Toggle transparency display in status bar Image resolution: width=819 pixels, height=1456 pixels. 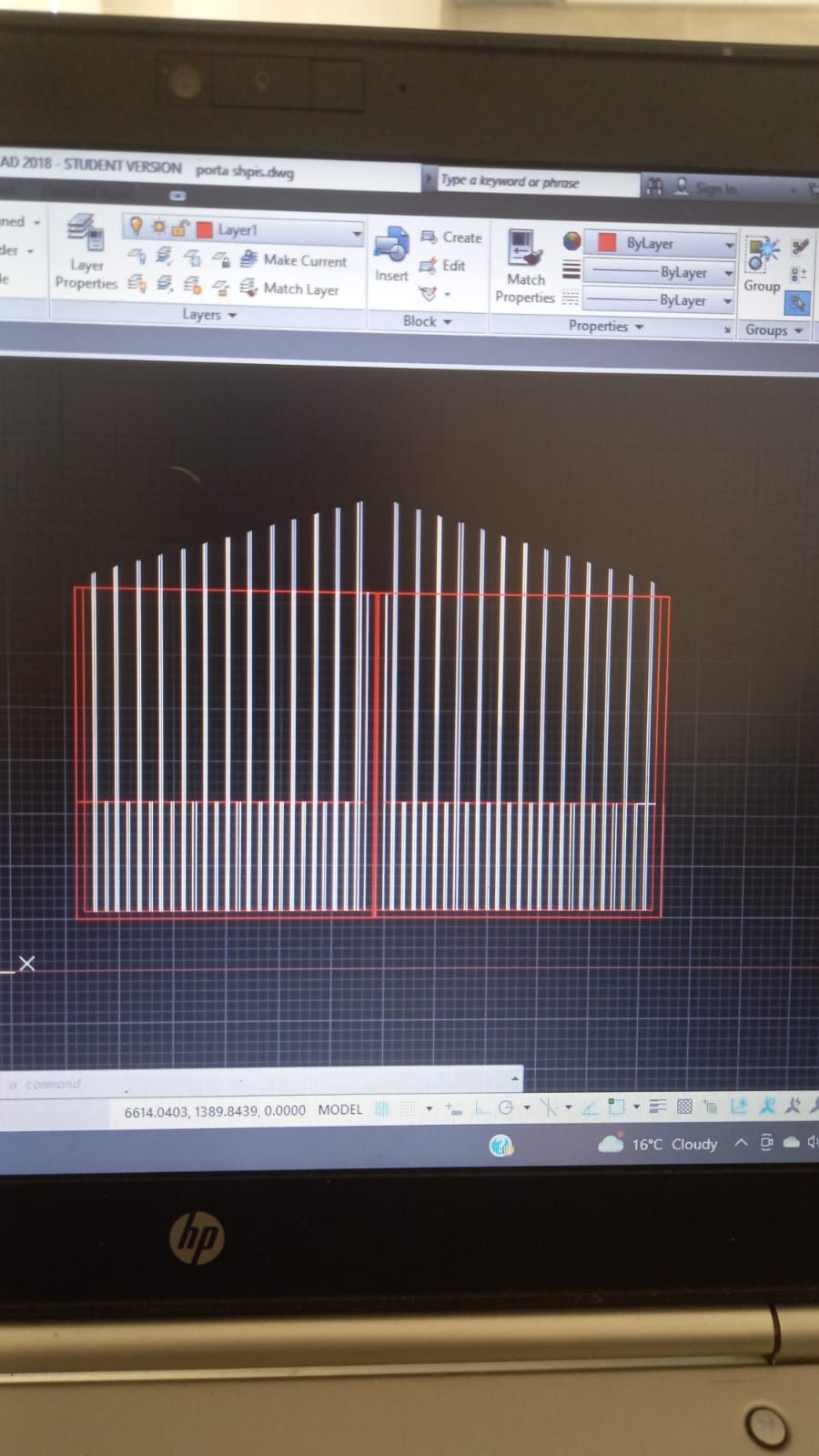(x=684, y=1107)
